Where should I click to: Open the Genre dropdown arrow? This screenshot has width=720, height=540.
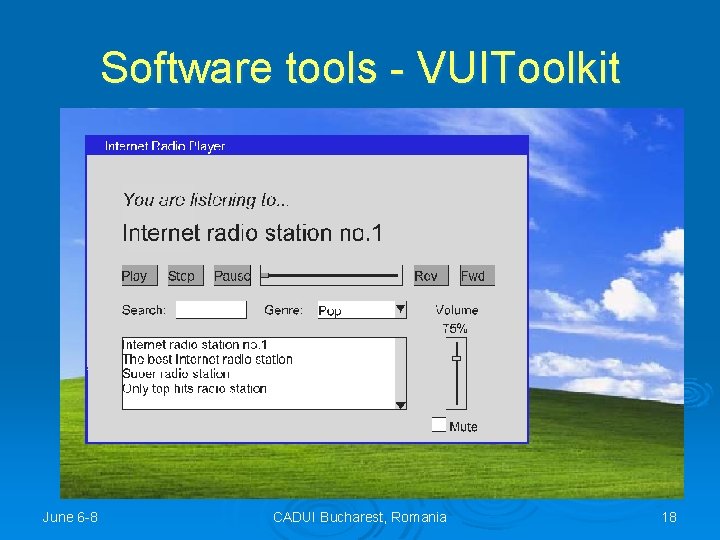(x=400, y=309)
